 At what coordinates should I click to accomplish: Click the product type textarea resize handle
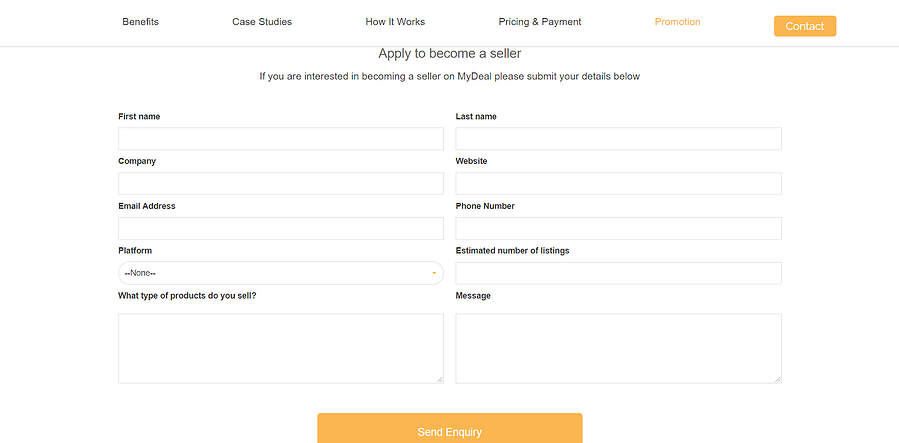pyautogui.click(x=440, y=379)
